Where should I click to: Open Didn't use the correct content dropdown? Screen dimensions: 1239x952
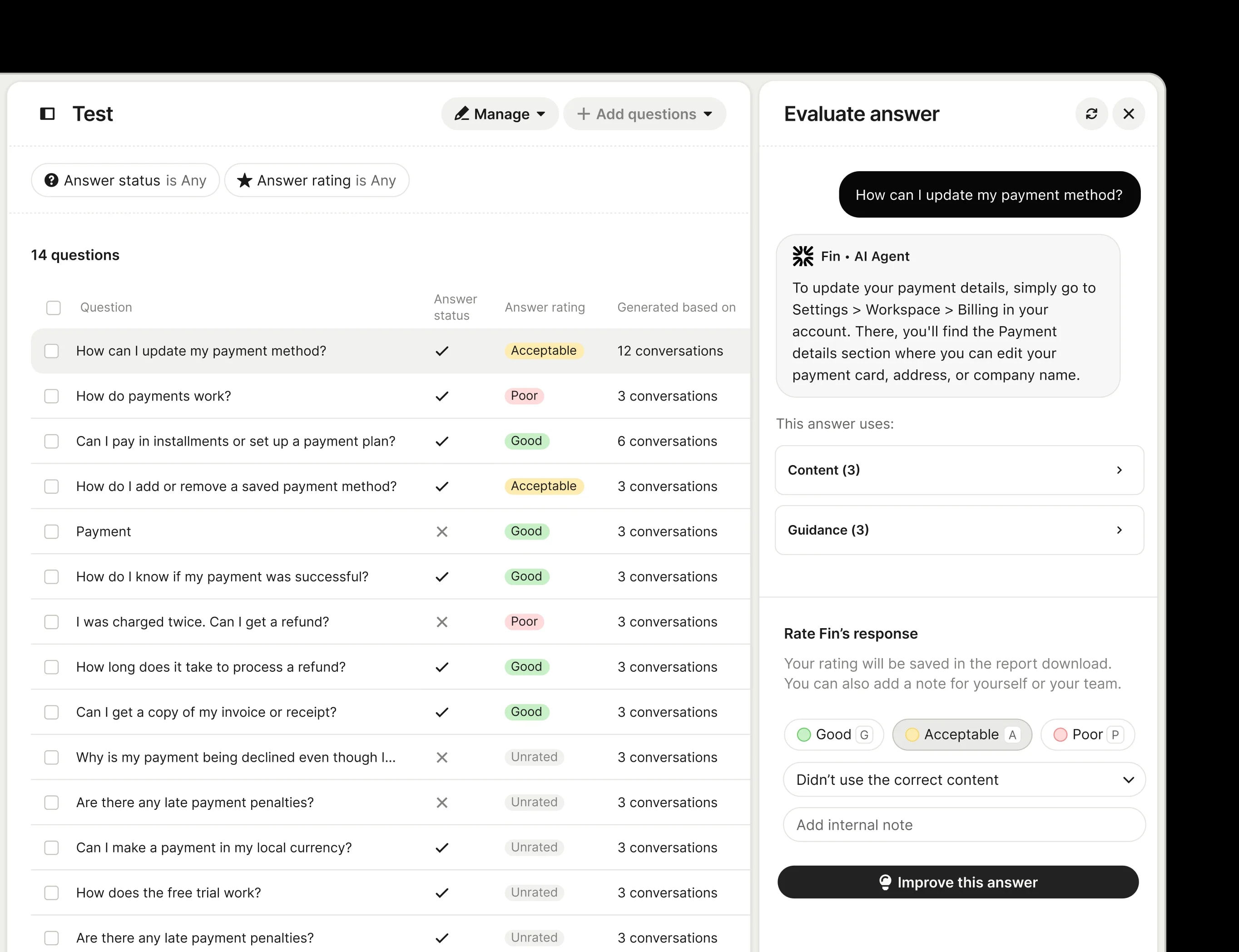point(964,780)
